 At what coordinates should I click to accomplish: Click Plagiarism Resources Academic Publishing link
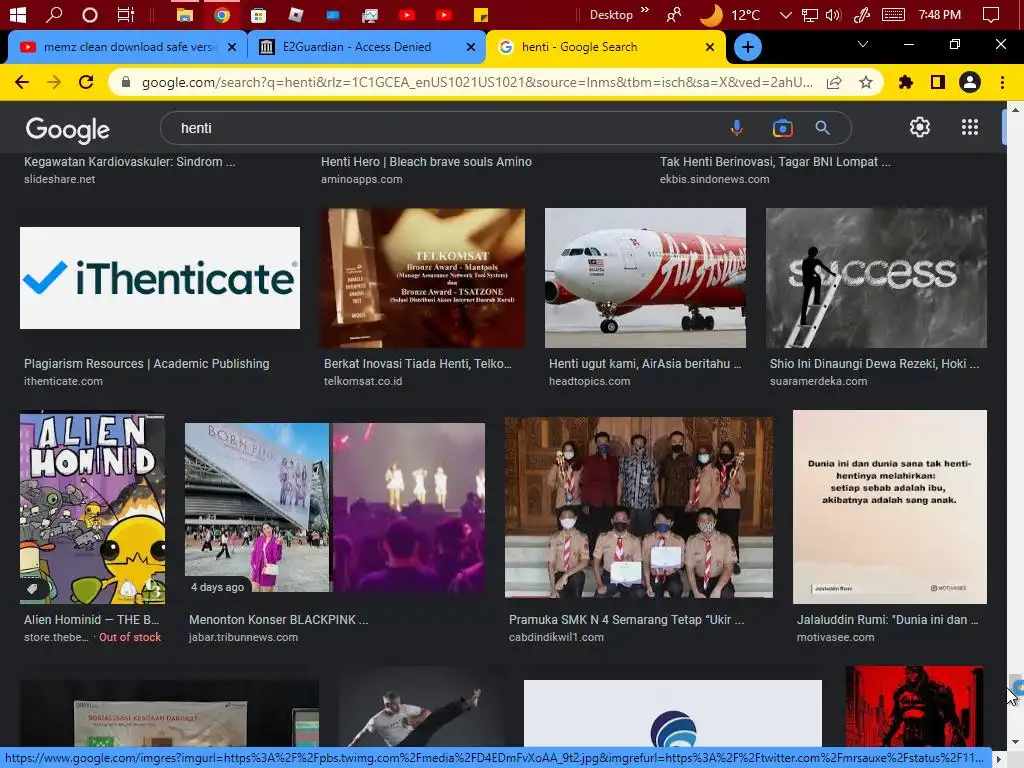point(147,364)
